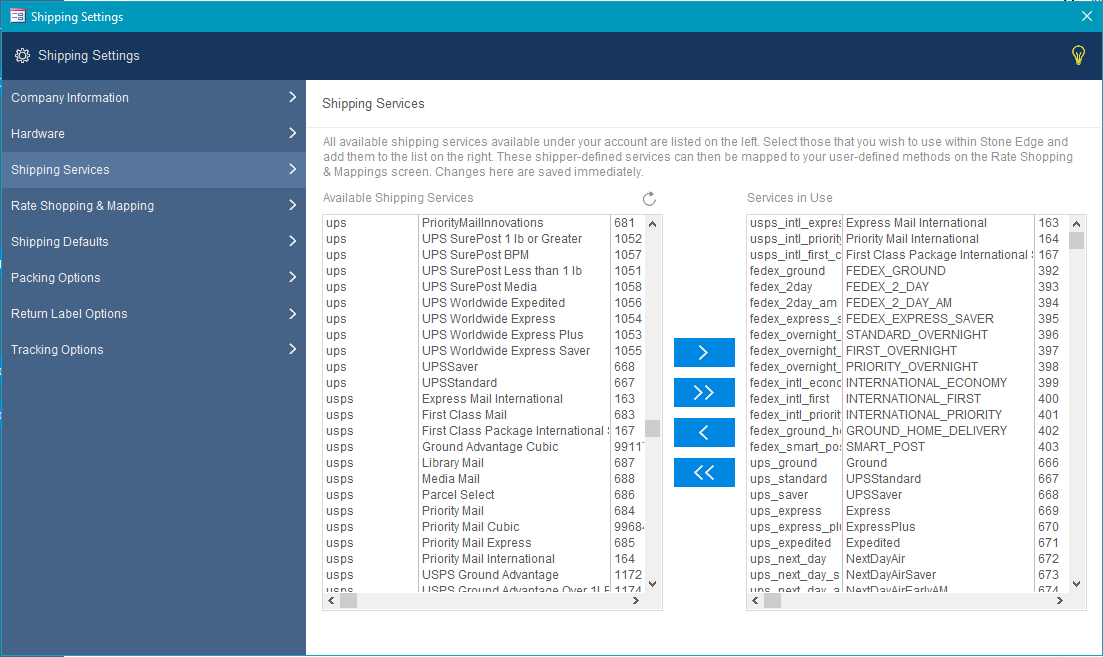Select FEDEX_GROUND in Services in Use
1103x657 pixels.
point(907,271)
